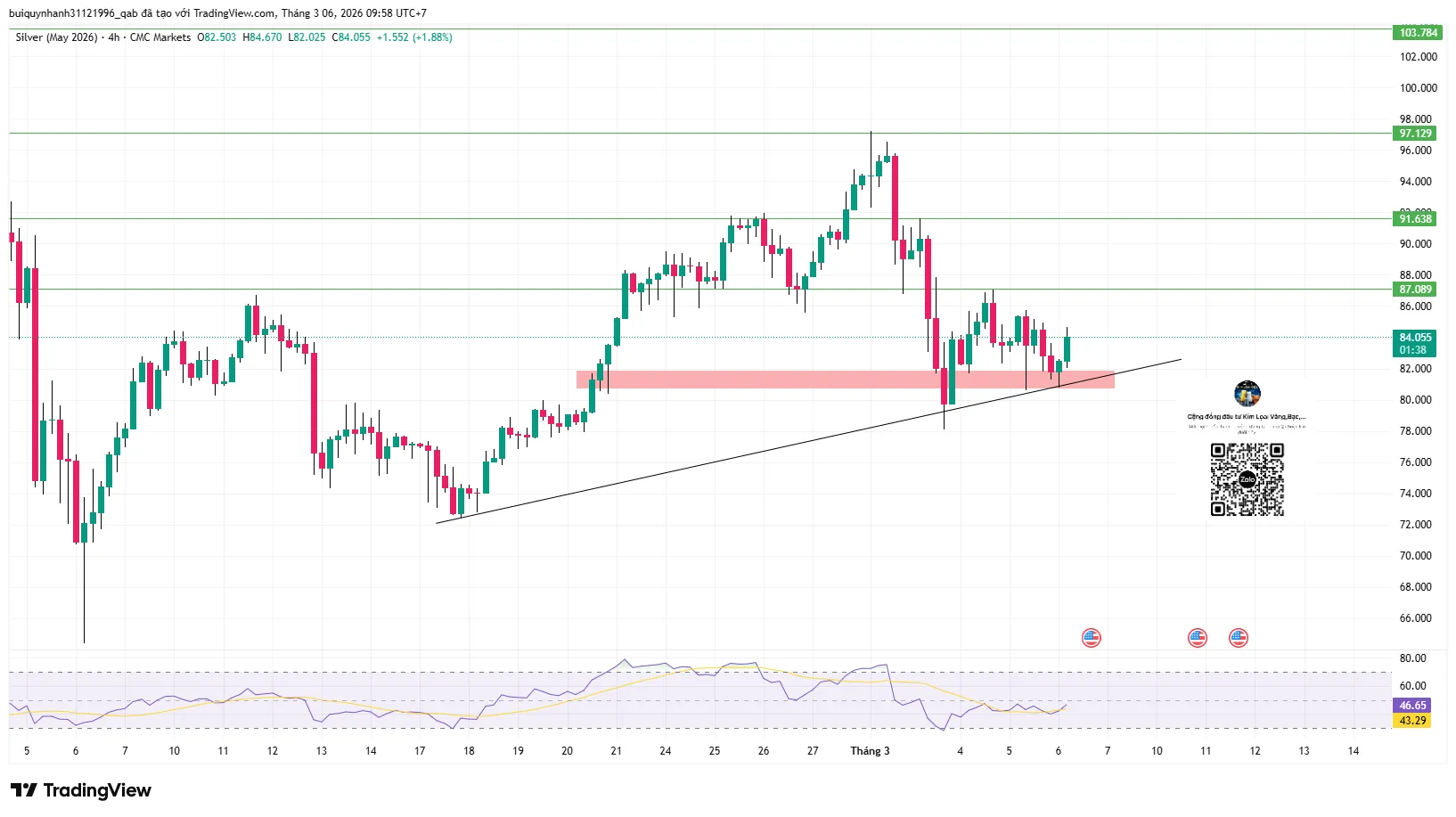Click the Kim Loại Vàng, Bạc community text
Image resolution: width=1456 pixels, height=817 pixels.
tap(1247, 416)
